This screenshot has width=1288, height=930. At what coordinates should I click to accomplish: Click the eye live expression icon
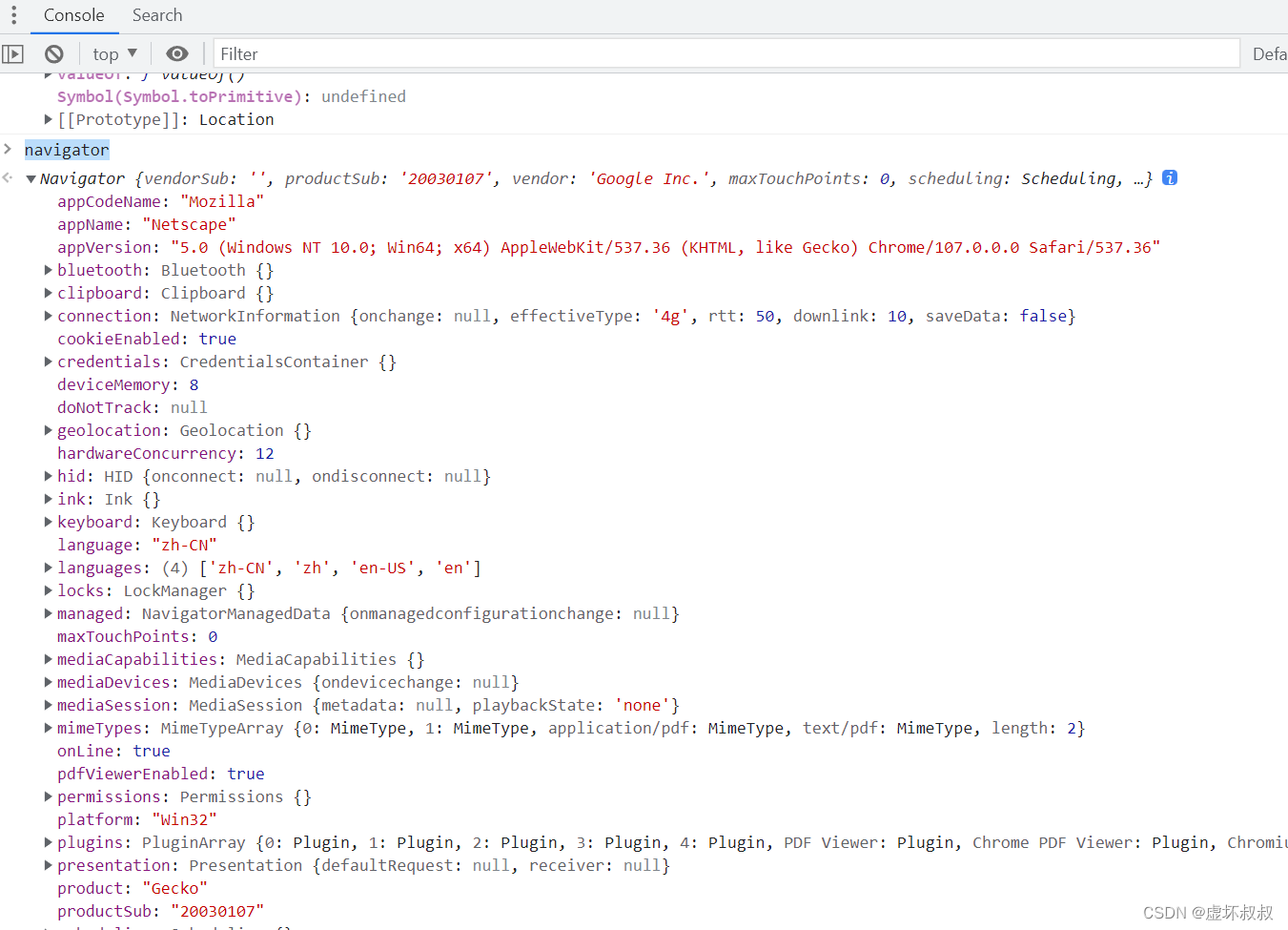(177, 53)
